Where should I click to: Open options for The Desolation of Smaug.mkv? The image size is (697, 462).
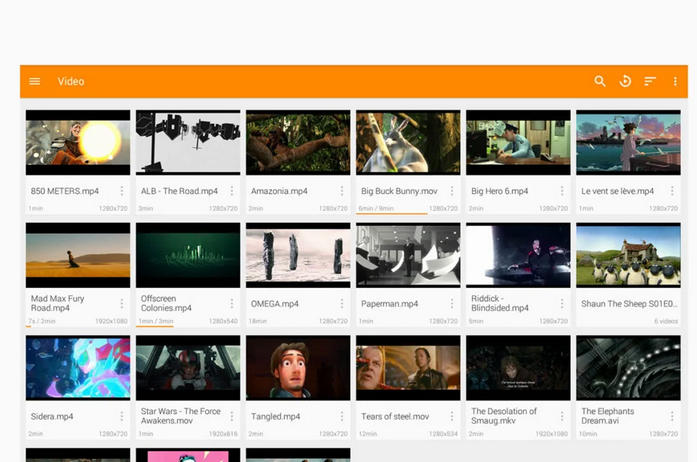(562, 416)
